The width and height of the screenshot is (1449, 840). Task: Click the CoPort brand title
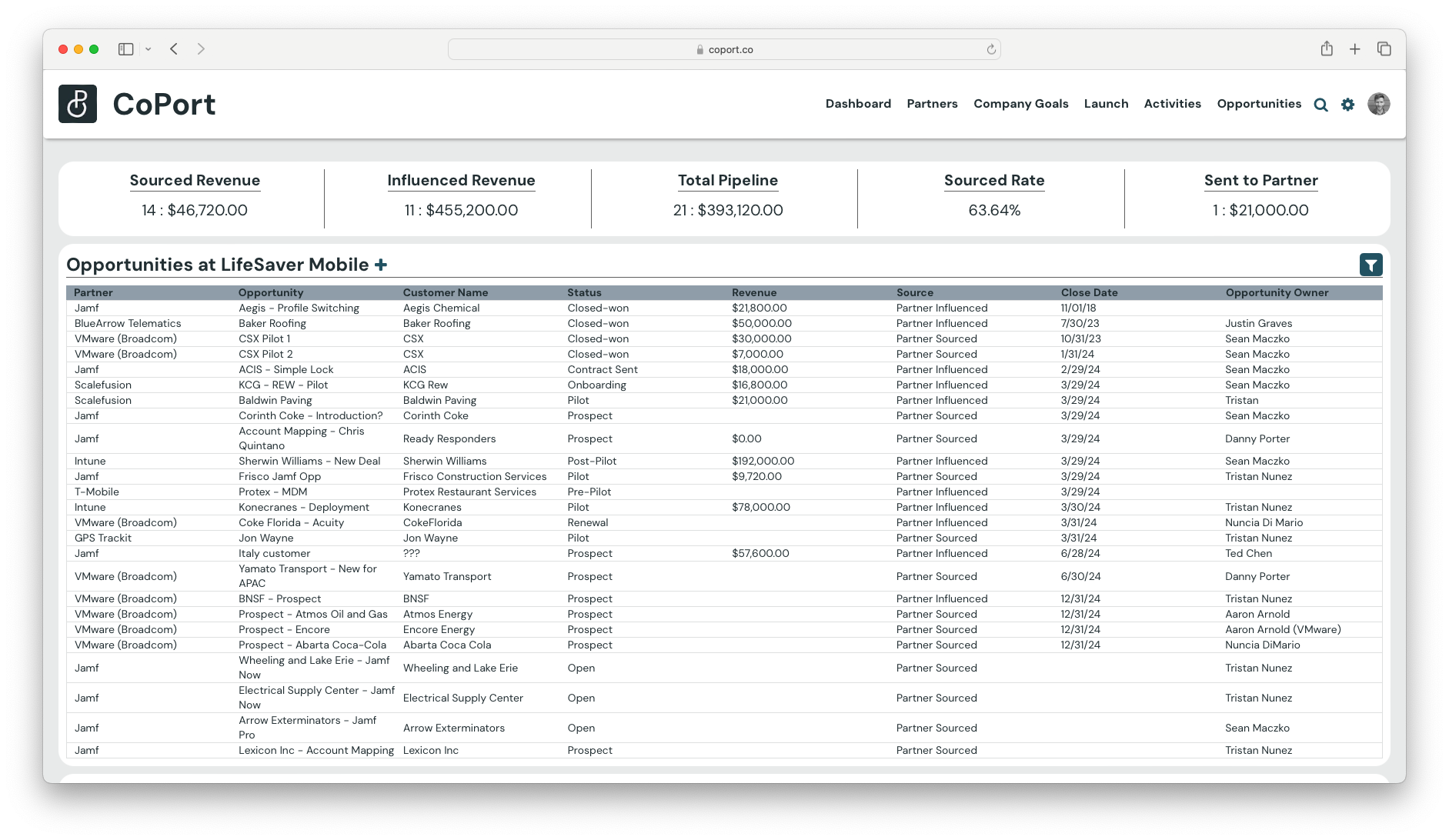pos(164,105)
